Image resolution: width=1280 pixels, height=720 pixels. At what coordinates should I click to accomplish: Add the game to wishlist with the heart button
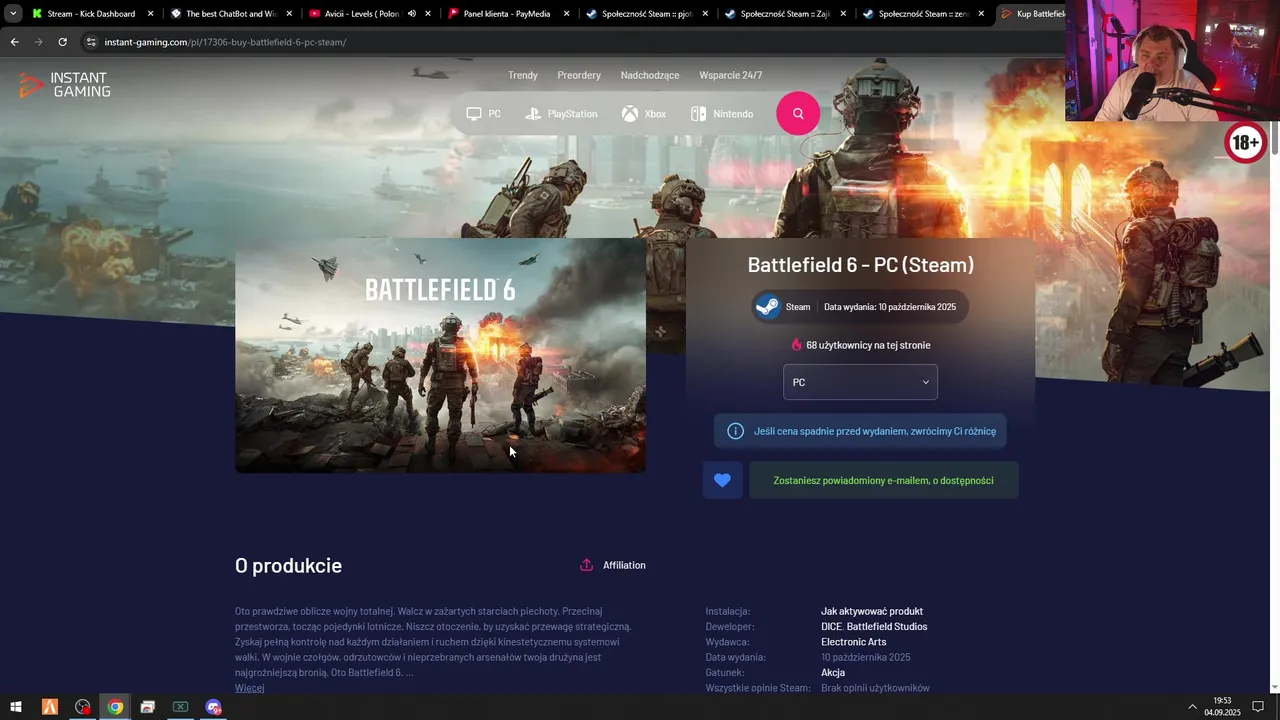coord(722,480)
